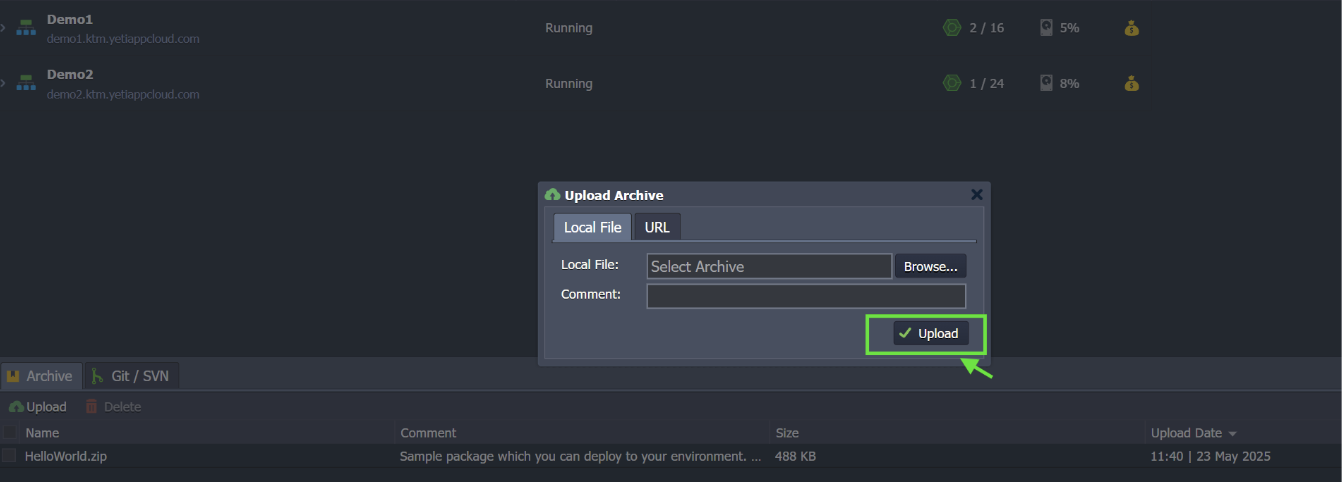Screen dimensions: 1344x482
Task: Open the Archive tab in deployment manager
Action: point(40,376)
